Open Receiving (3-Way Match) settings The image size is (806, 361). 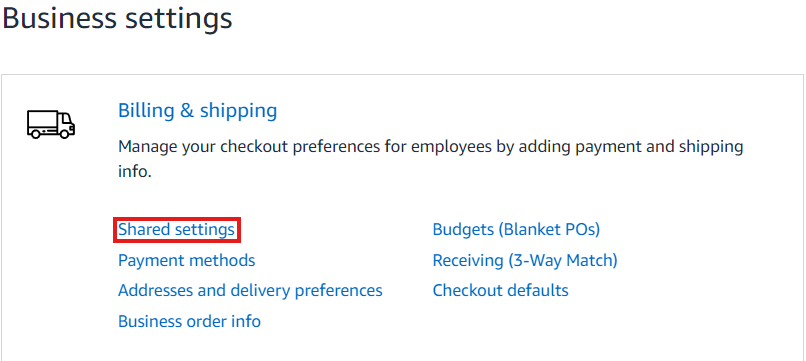[x=525, y=260]
